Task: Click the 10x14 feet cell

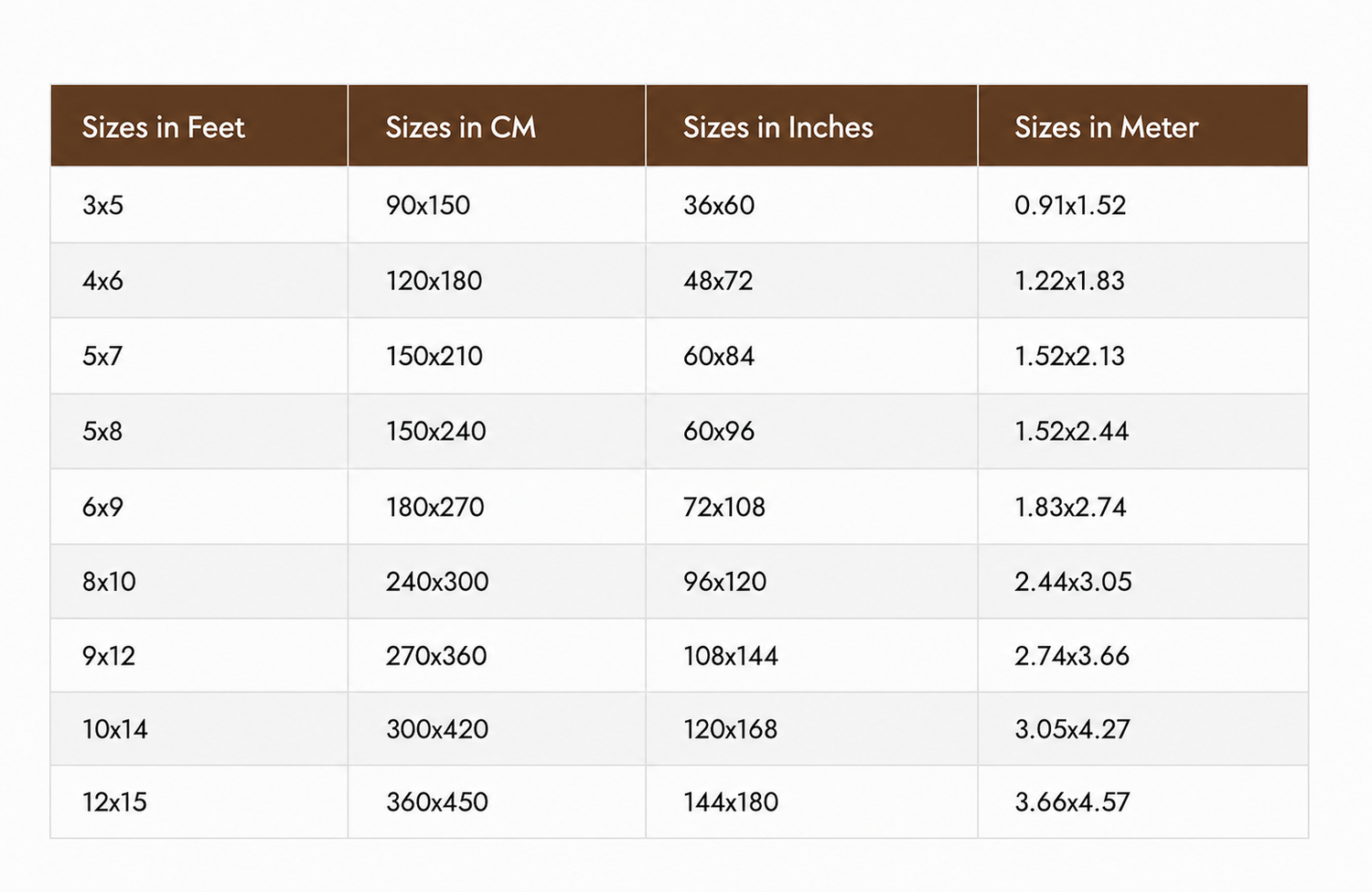Action: [x=198, y=729]
